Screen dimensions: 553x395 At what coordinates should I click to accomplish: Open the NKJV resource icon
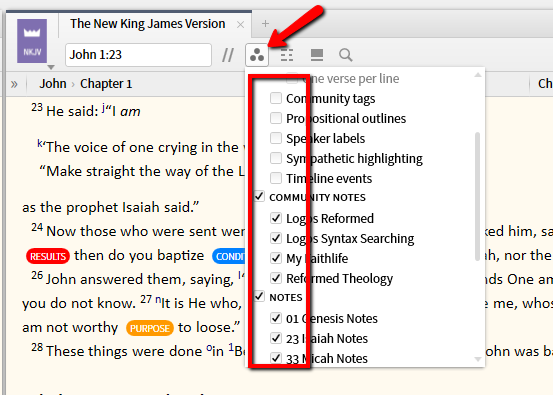click(x=32, y=41)
